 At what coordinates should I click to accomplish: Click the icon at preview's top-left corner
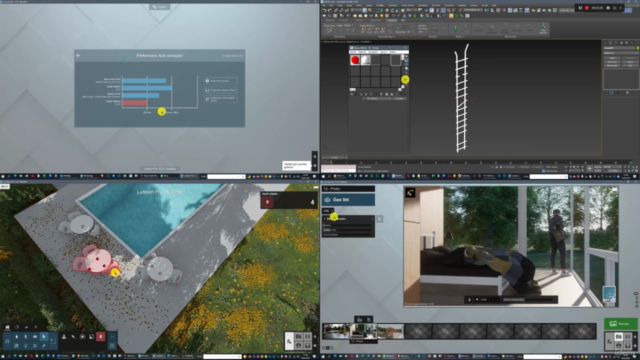(x=410, y=193)
